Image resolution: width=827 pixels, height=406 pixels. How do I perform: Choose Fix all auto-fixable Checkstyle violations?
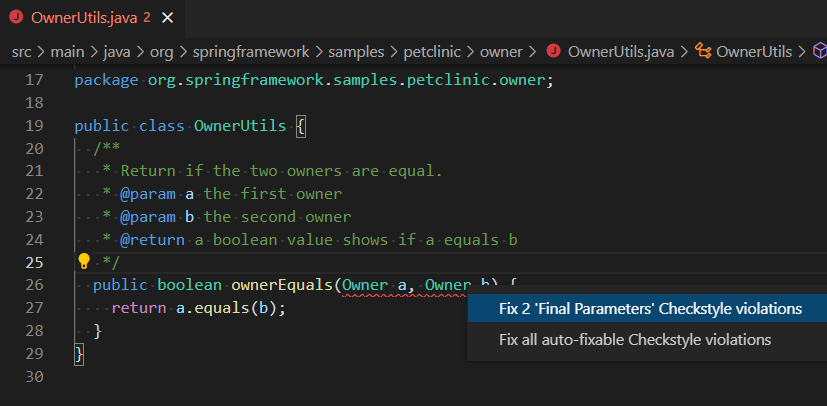(635, 339)
